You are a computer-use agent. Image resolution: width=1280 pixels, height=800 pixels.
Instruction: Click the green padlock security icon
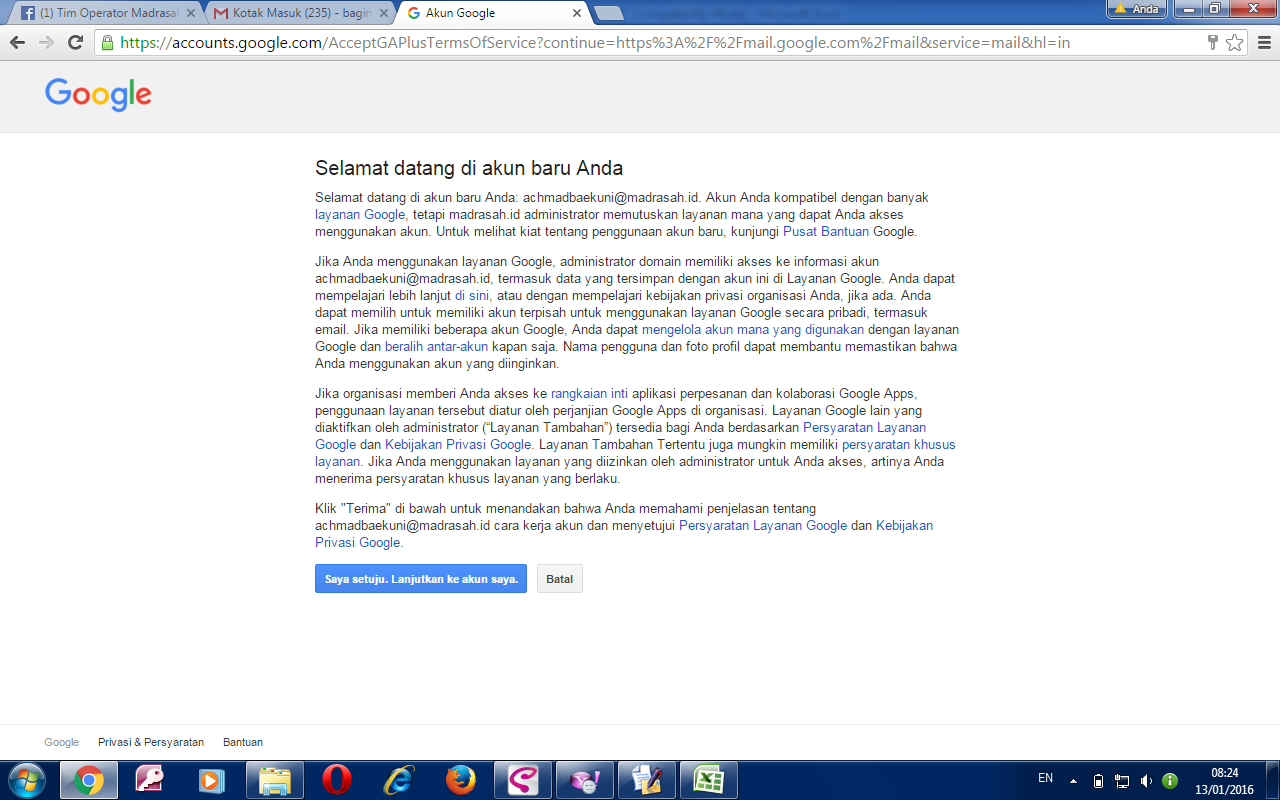107,43
